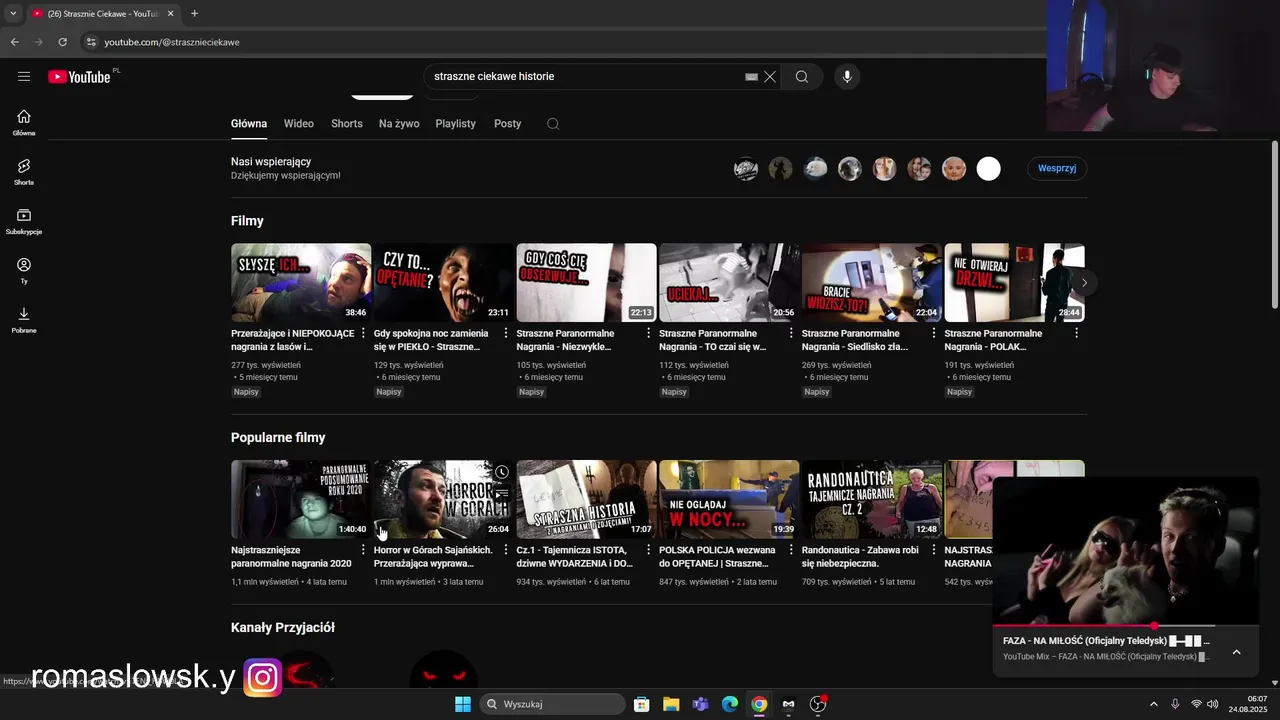
Task: Start voice search with the microphone
Action: 847,77
